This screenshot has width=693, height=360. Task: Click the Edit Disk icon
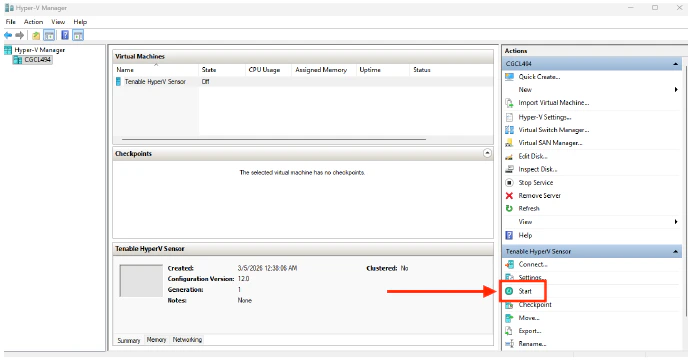point(509,156)
